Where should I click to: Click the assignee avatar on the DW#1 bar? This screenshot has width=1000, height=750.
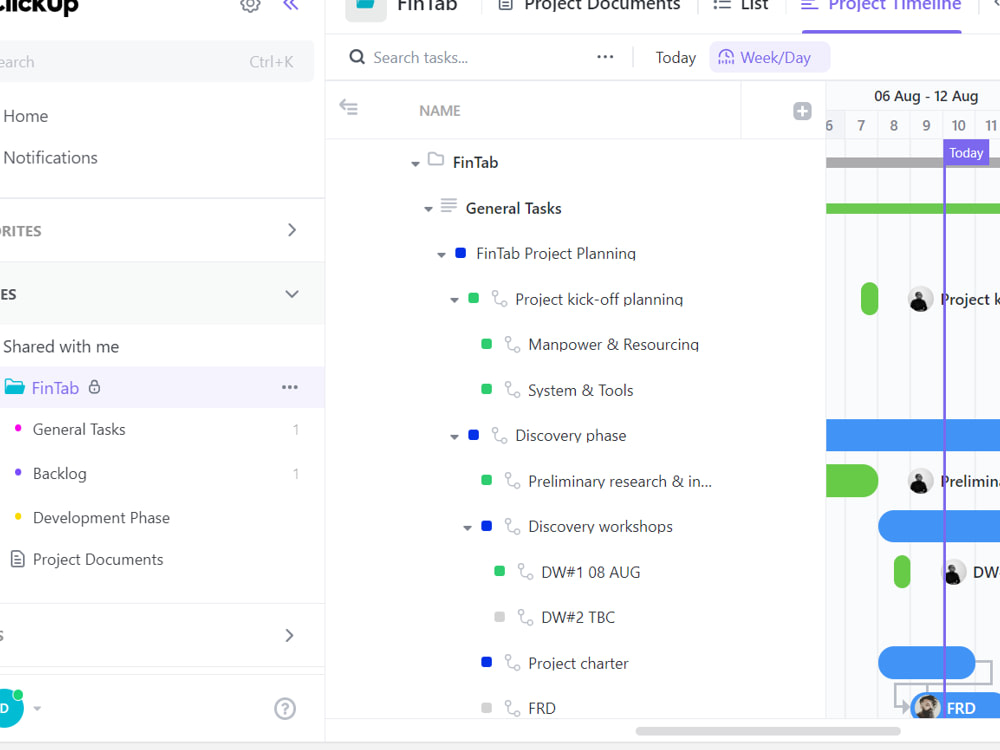954,572
